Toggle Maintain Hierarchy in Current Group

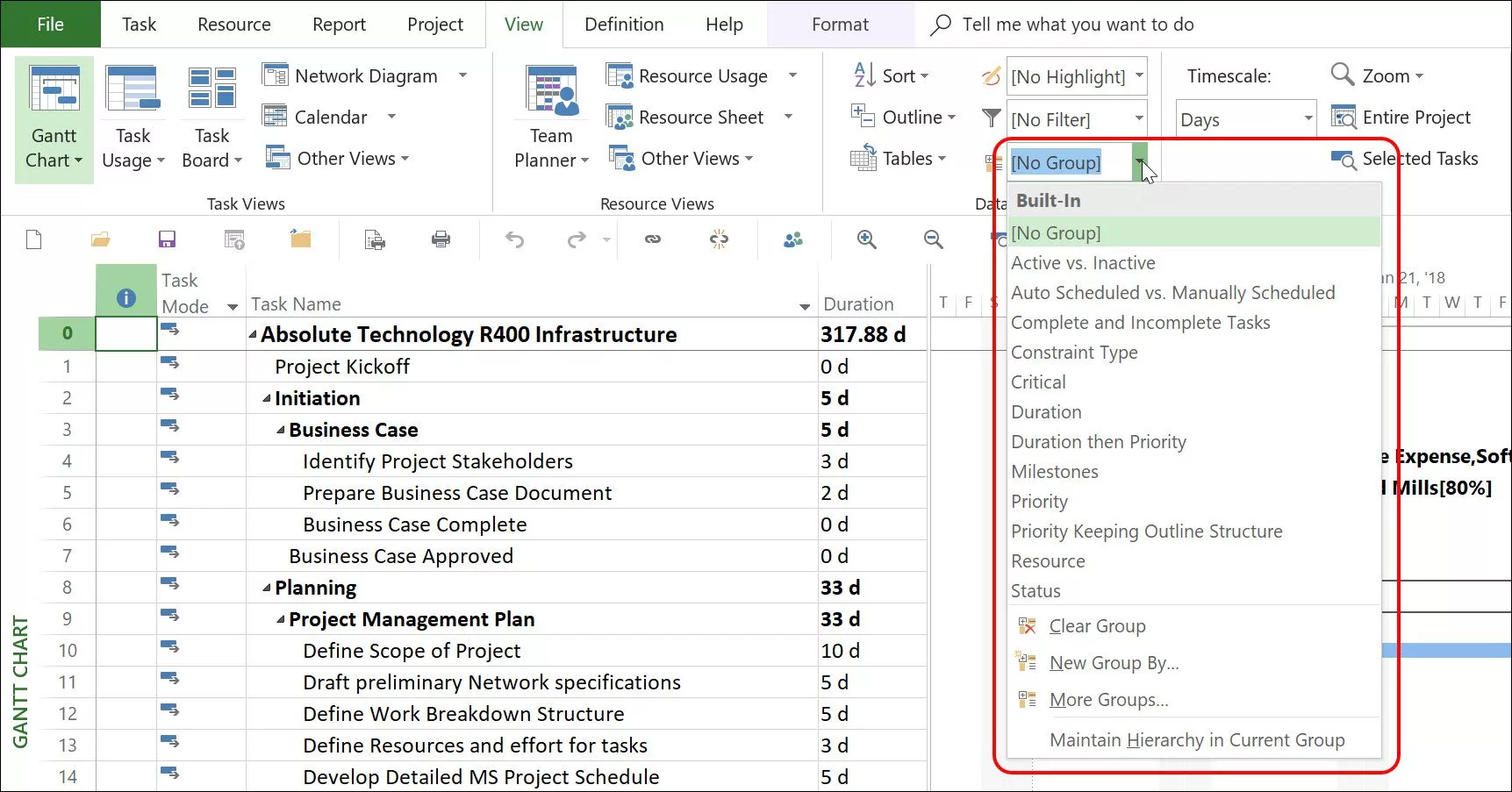point(1196,740)
